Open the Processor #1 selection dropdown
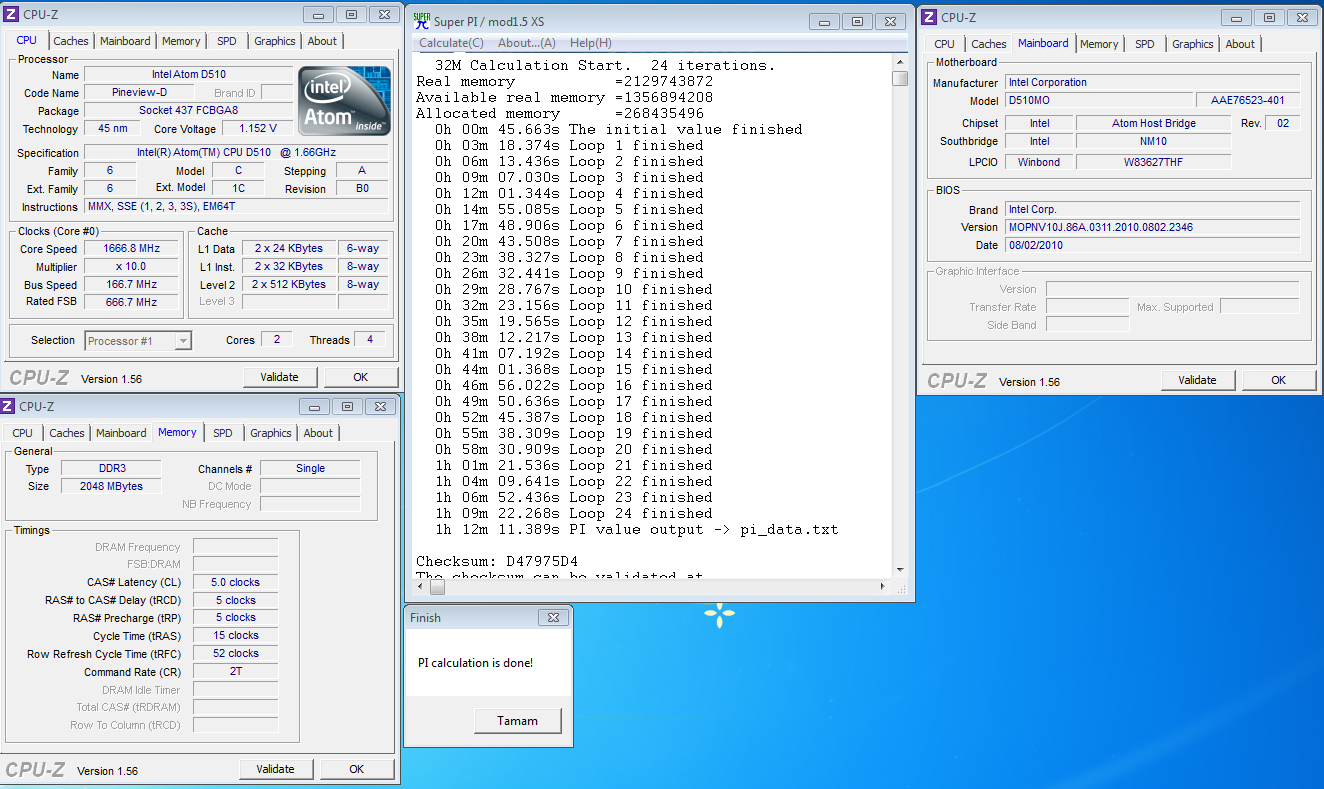 tap(138, 341)
